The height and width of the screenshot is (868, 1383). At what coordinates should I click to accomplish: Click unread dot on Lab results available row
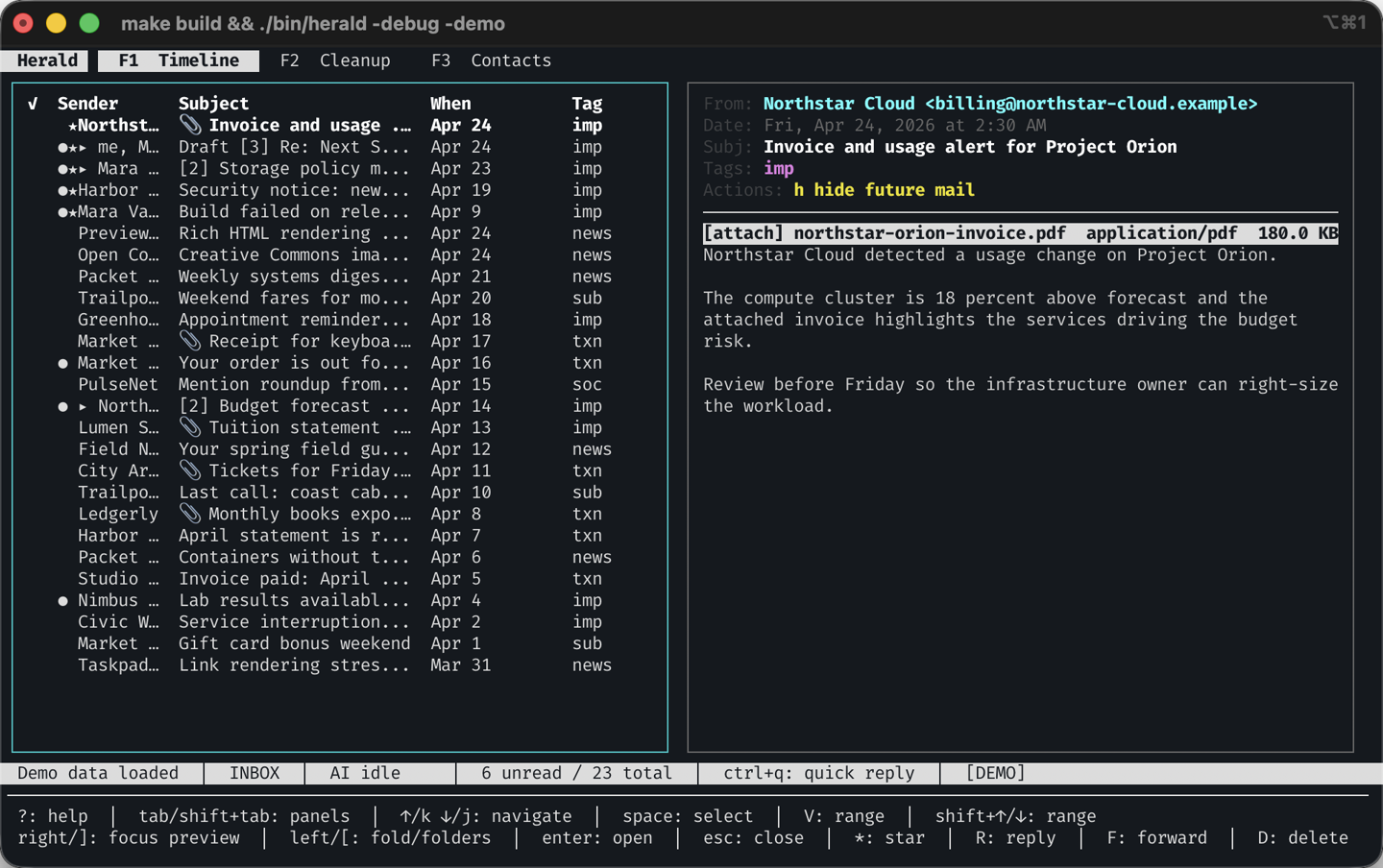(62, 602)
